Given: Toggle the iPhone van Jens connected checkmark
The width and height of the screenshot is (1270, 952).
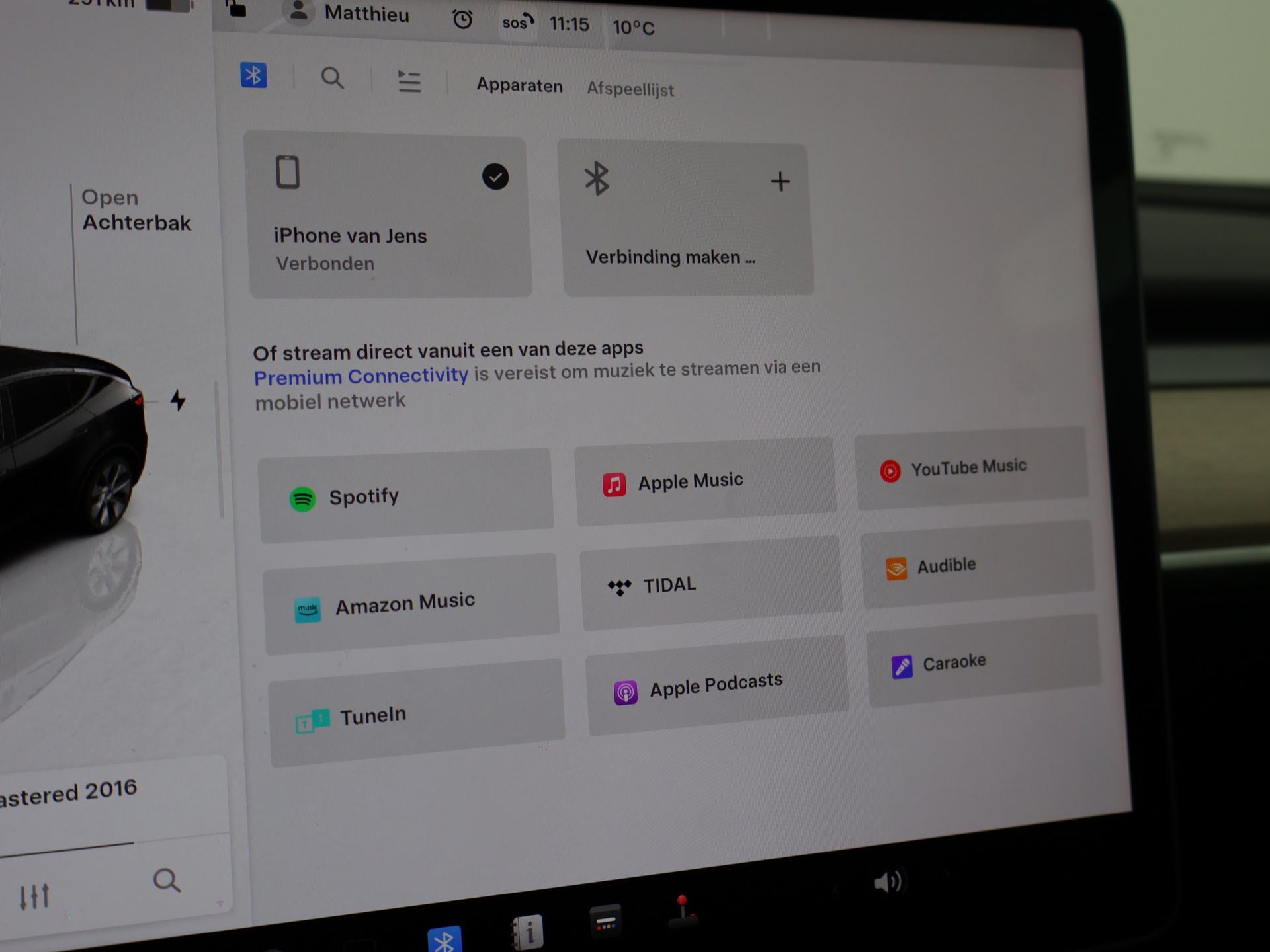Looking at the screenshot, I should pyautogui.click(x=495, y=177).
